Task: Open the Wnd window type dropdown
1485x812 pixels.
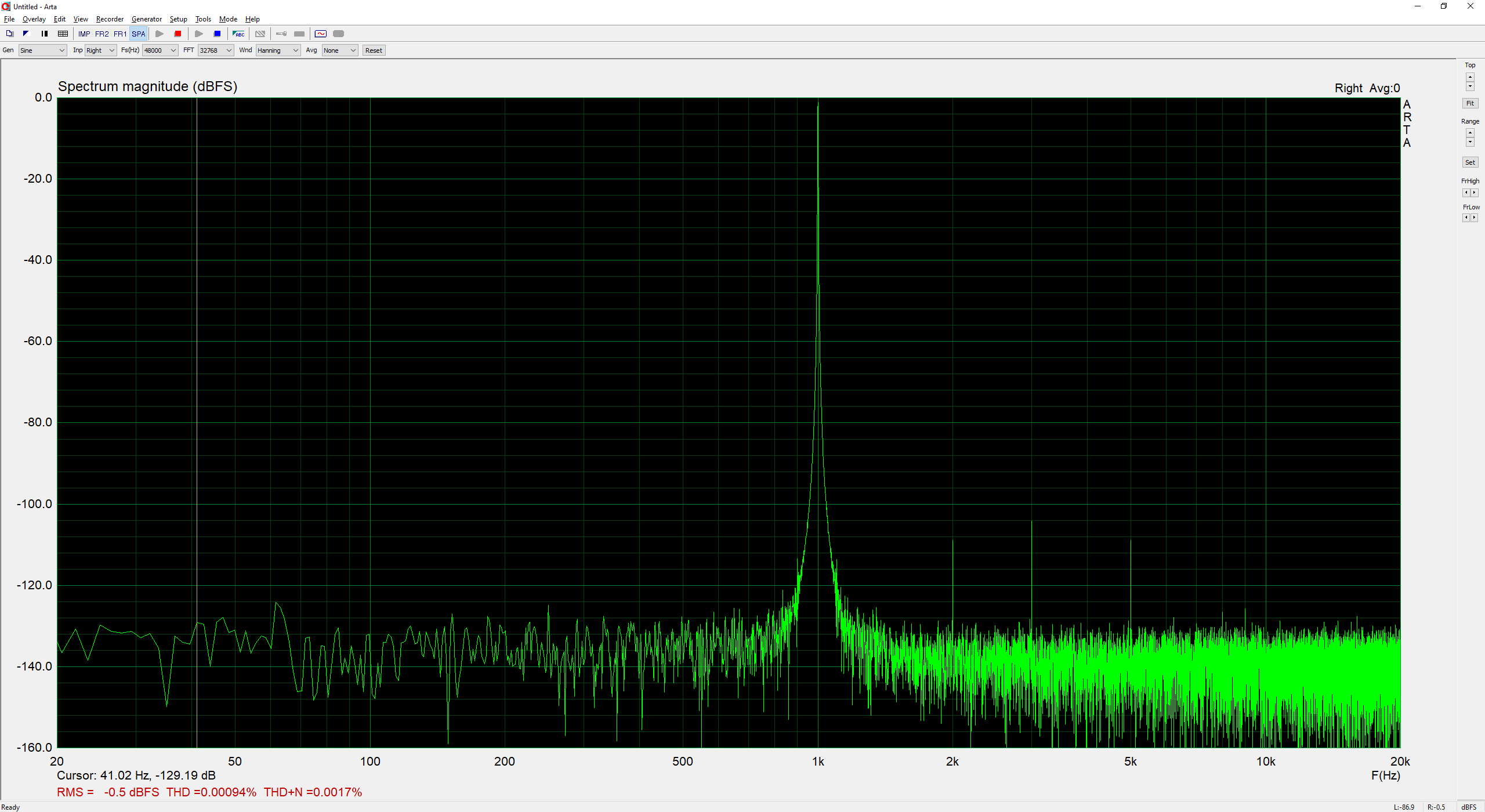Action: coord(278,50)
